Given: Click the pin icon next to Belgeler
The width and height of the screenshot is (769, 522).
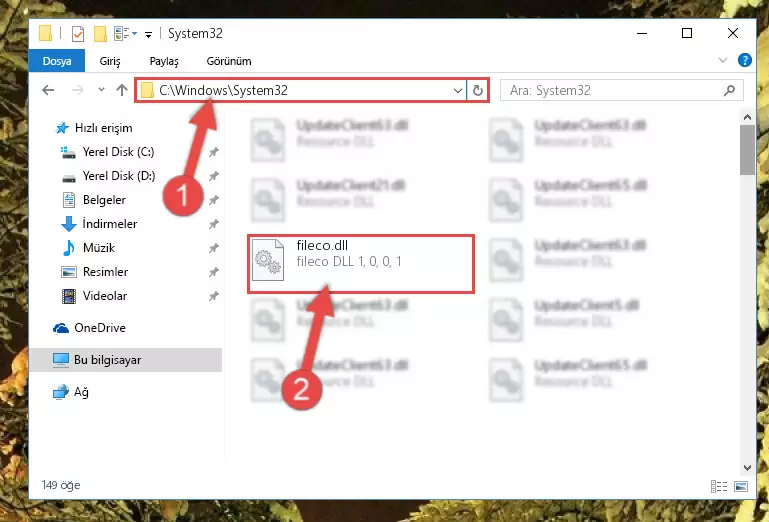Looking at the screenshot, I should coord(213,200).
